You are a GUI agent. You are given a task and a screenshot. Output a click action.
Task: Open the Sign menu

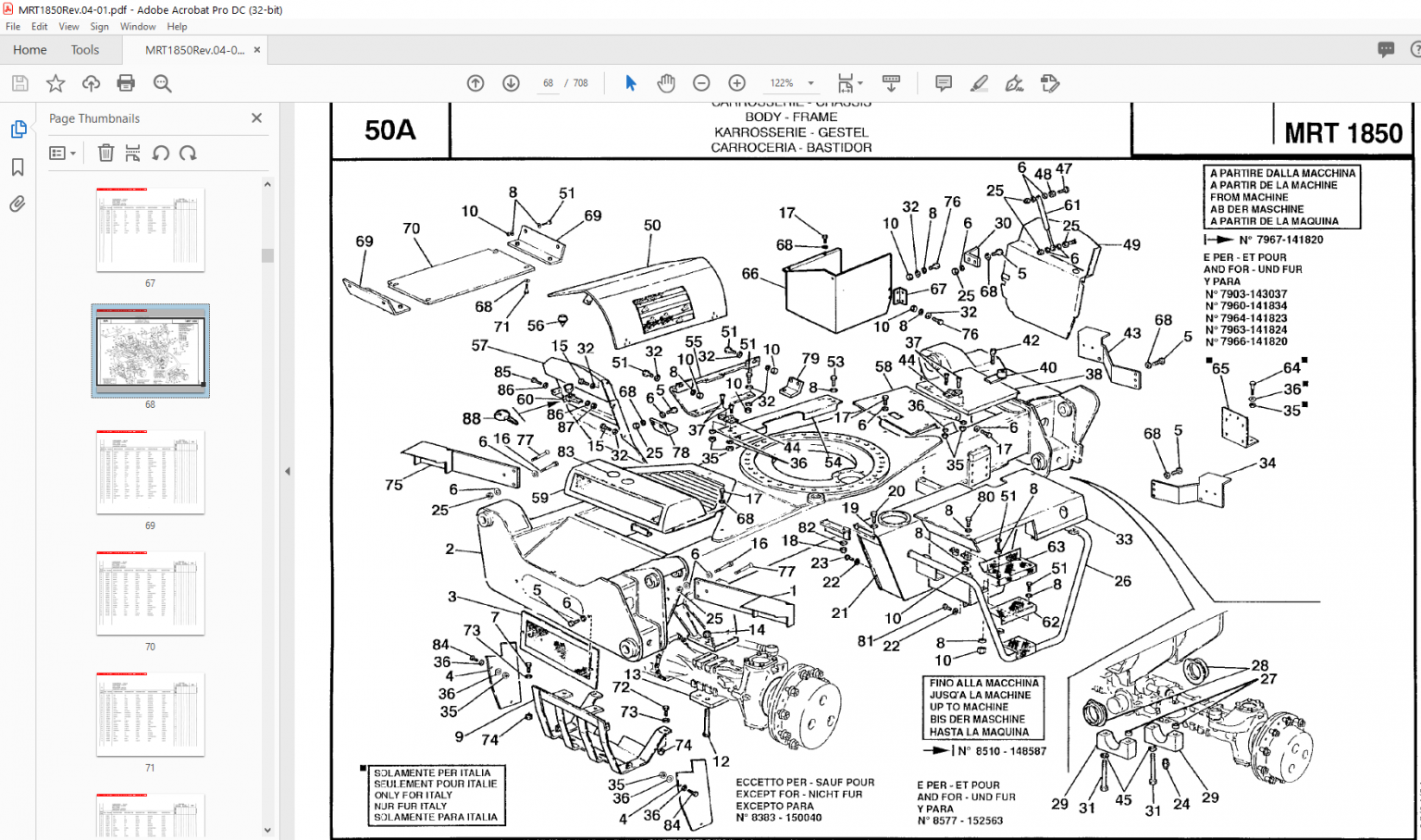tap(100, 27)
